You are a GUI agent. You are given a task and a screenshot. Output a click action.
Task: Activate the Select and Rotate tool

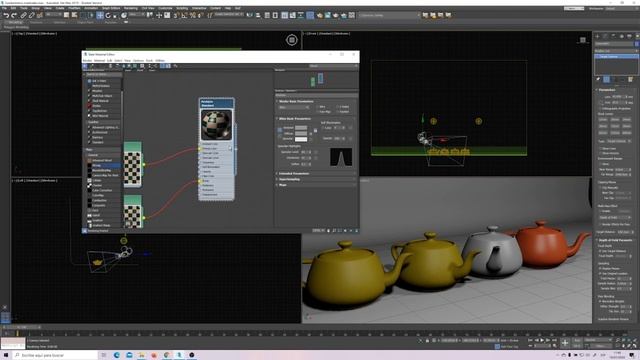click(108, 16)
